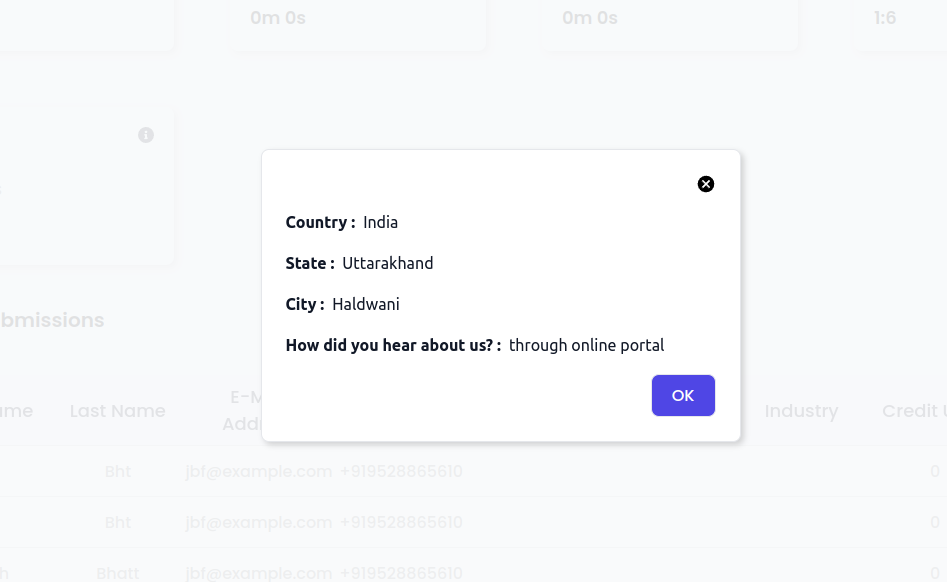
Task: Close the details popup with the X icon
Action: (x=706, y=184)
